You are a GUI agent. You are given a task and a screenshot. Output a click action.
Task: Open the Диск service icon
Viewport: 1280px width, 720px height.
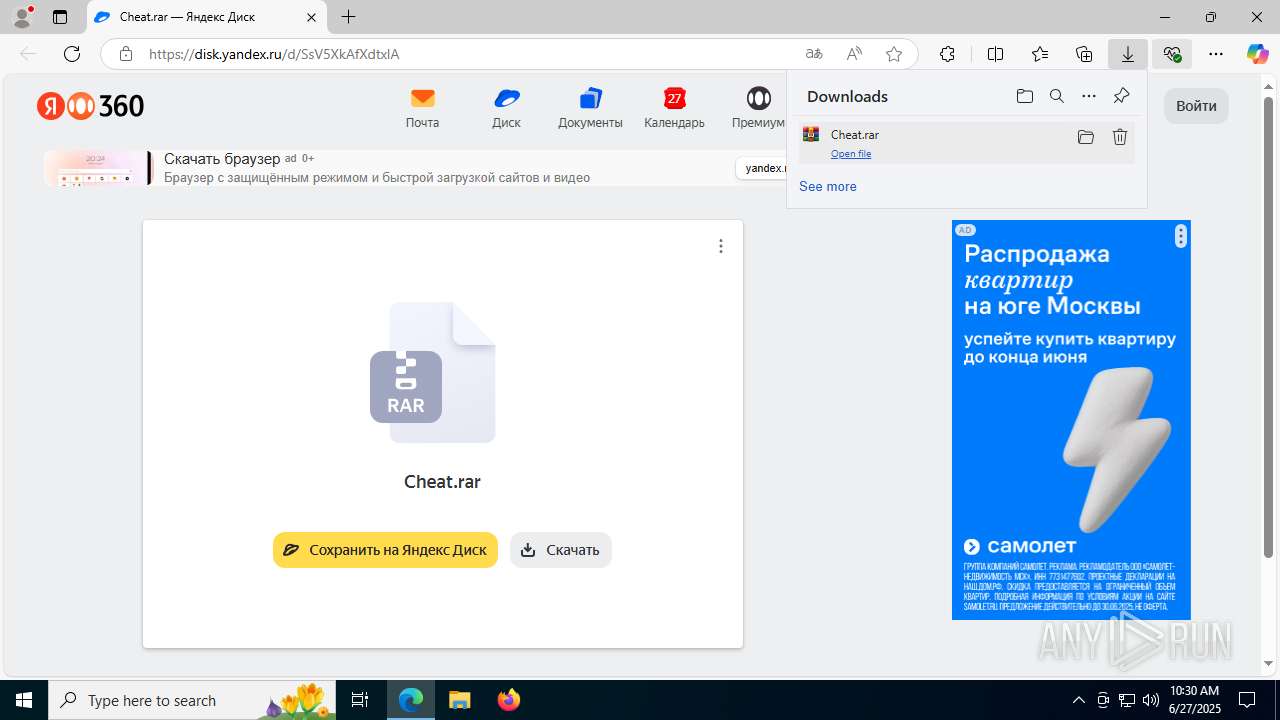coord(506,108)
